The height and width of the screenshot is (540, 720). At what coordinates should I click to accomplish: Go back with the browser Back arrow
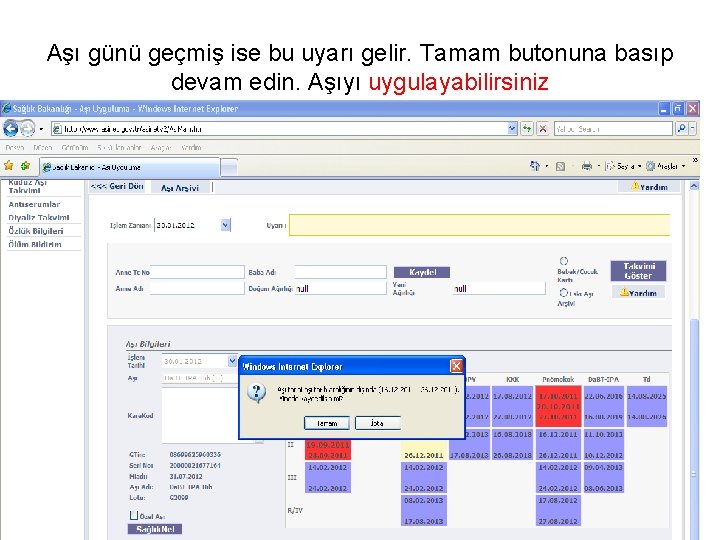pyautogui.click(x=11, y=128)
